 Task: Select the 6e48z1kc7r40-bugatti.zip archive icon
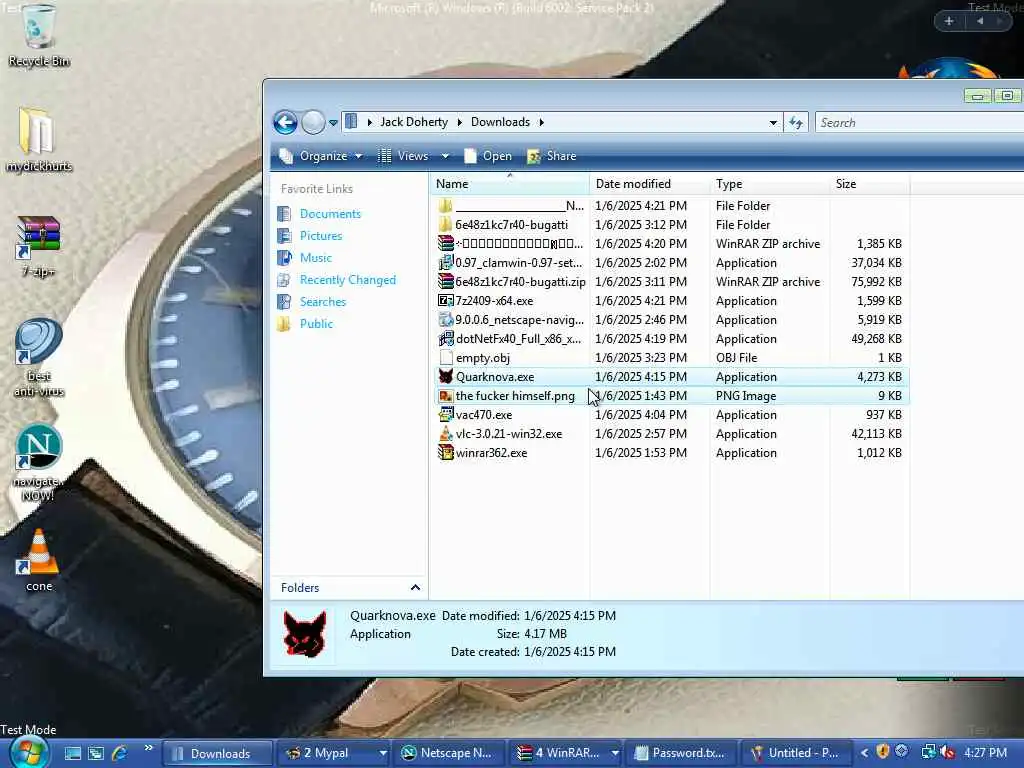coord(446,281)
